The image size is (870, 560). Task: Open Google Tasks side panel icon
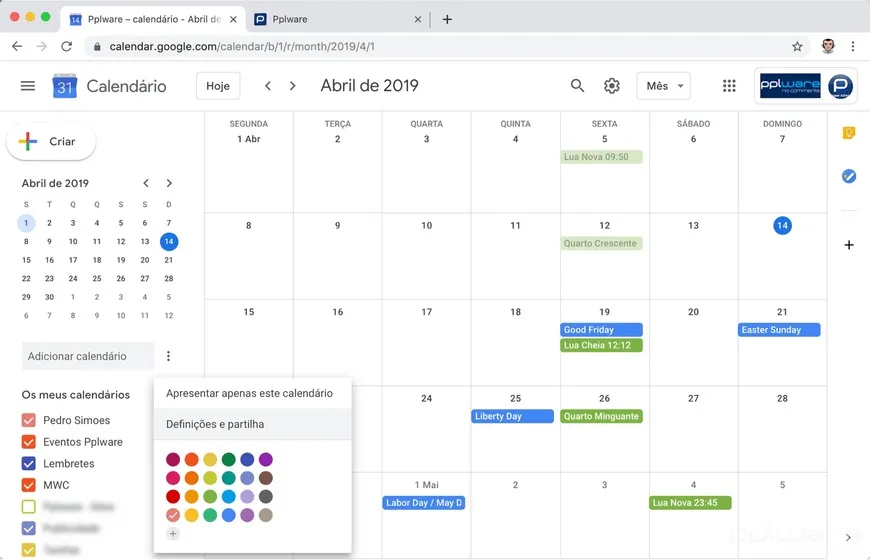(x=848, y=176)
